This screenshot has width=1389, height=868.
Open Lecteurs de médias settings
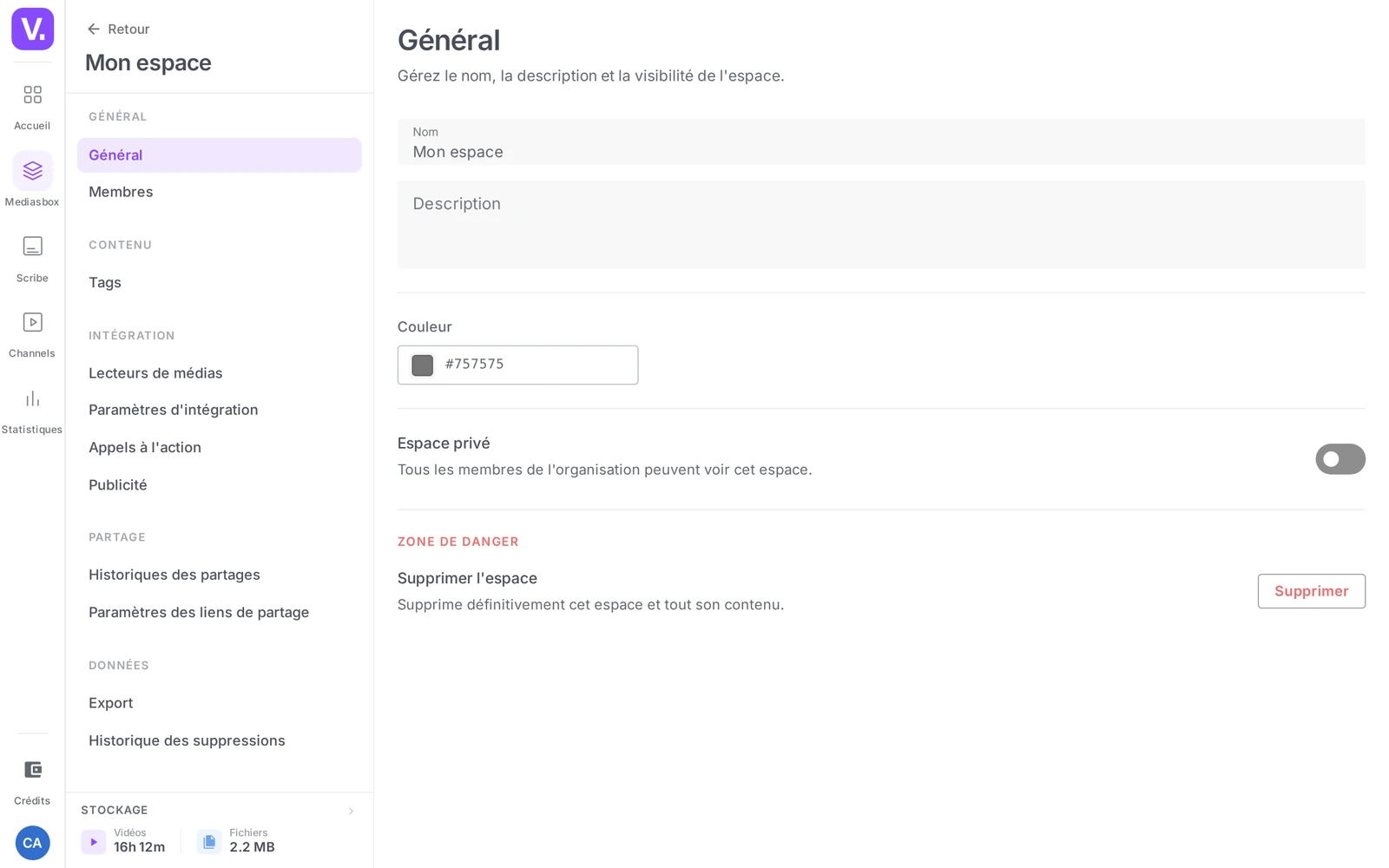(219, 373)
